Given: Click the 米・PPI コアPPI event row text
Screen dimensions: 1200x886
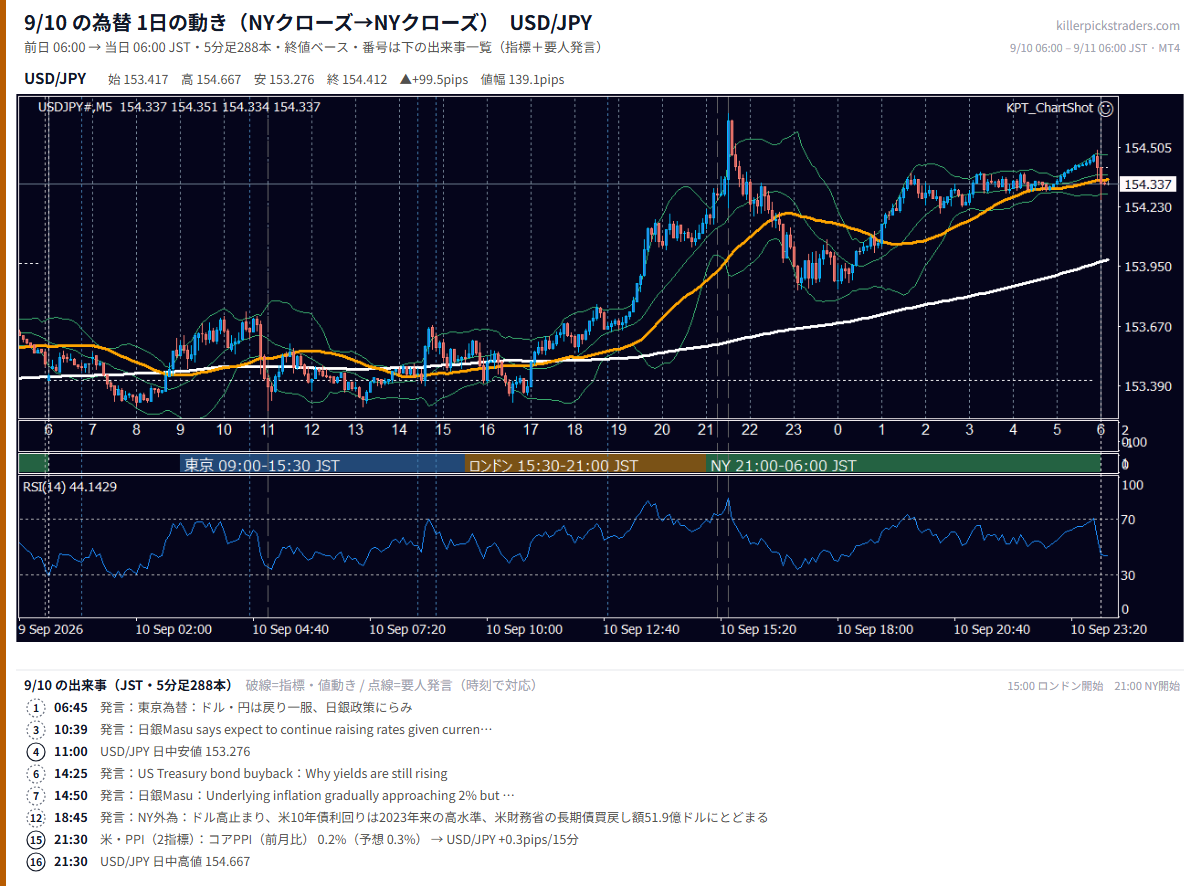Looking at the screenshot, I should pyautogui.click(x=339, y=839).
